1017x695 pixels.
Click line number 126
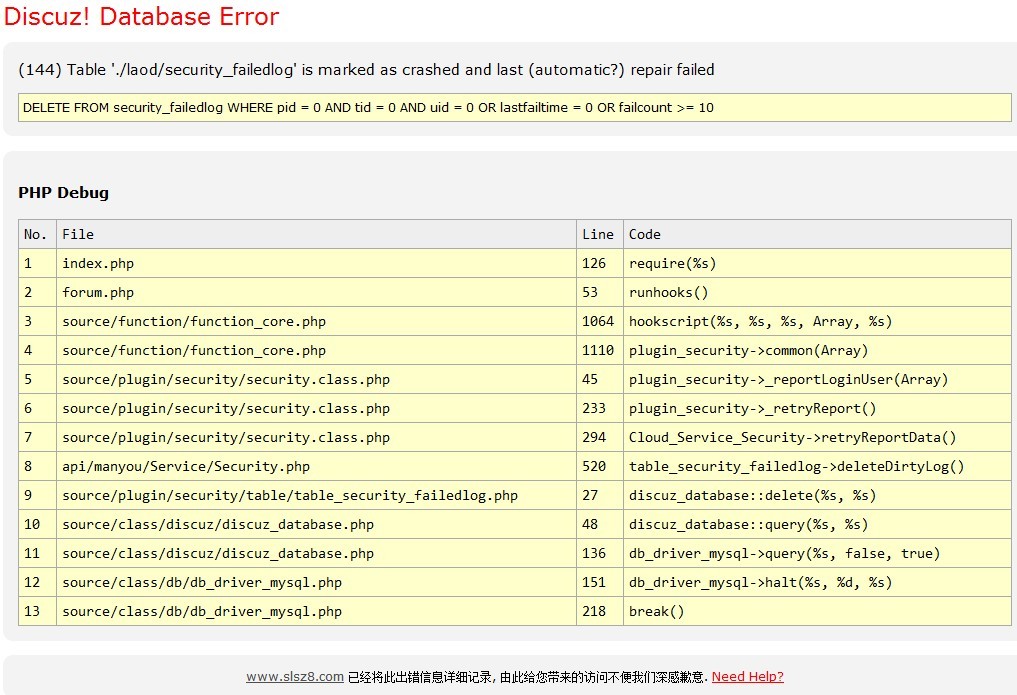pos(600,263)
